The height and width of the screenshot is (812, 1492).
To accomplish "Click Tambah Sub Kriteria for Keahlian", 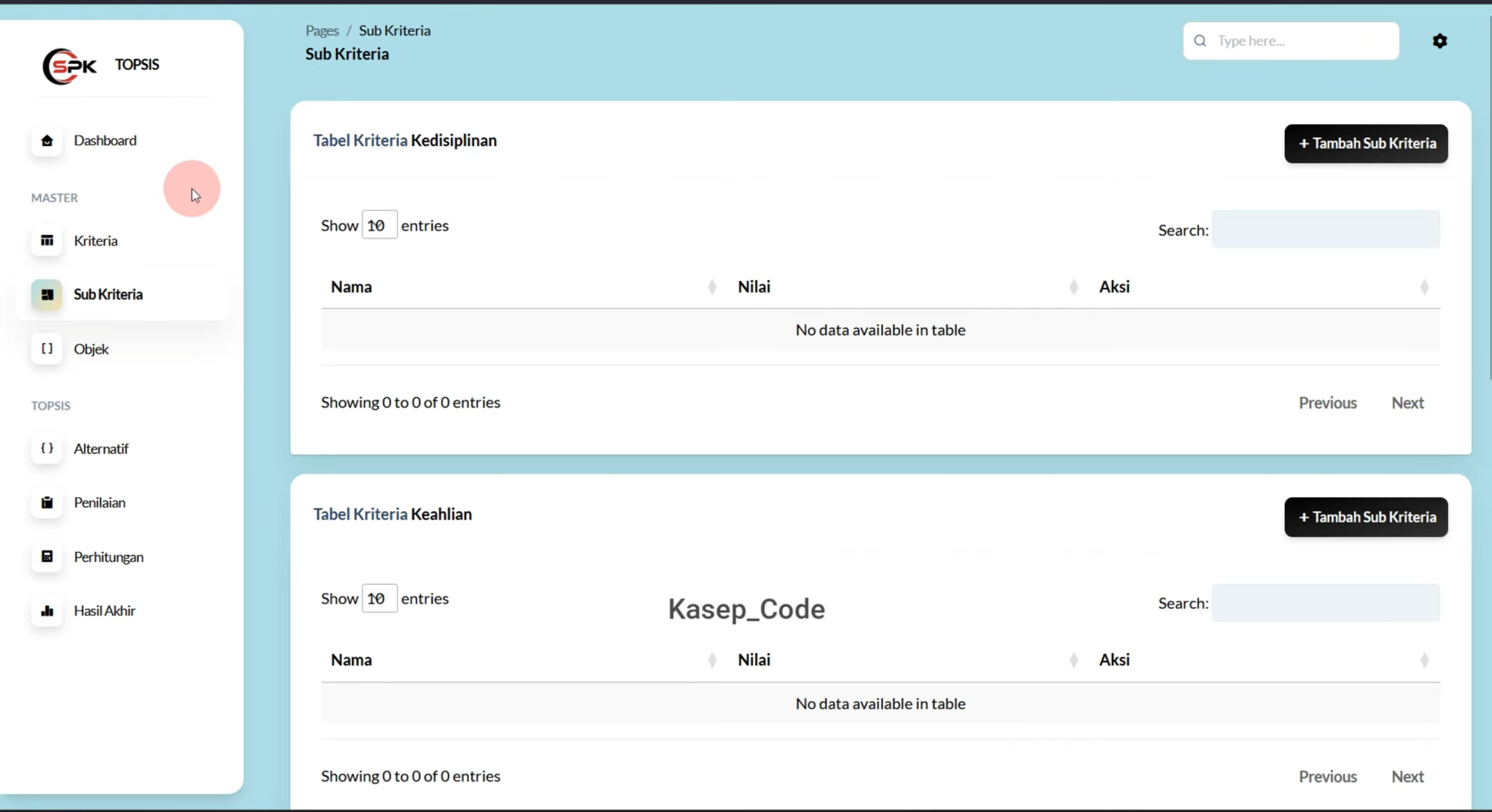I will click(1366, 517).
